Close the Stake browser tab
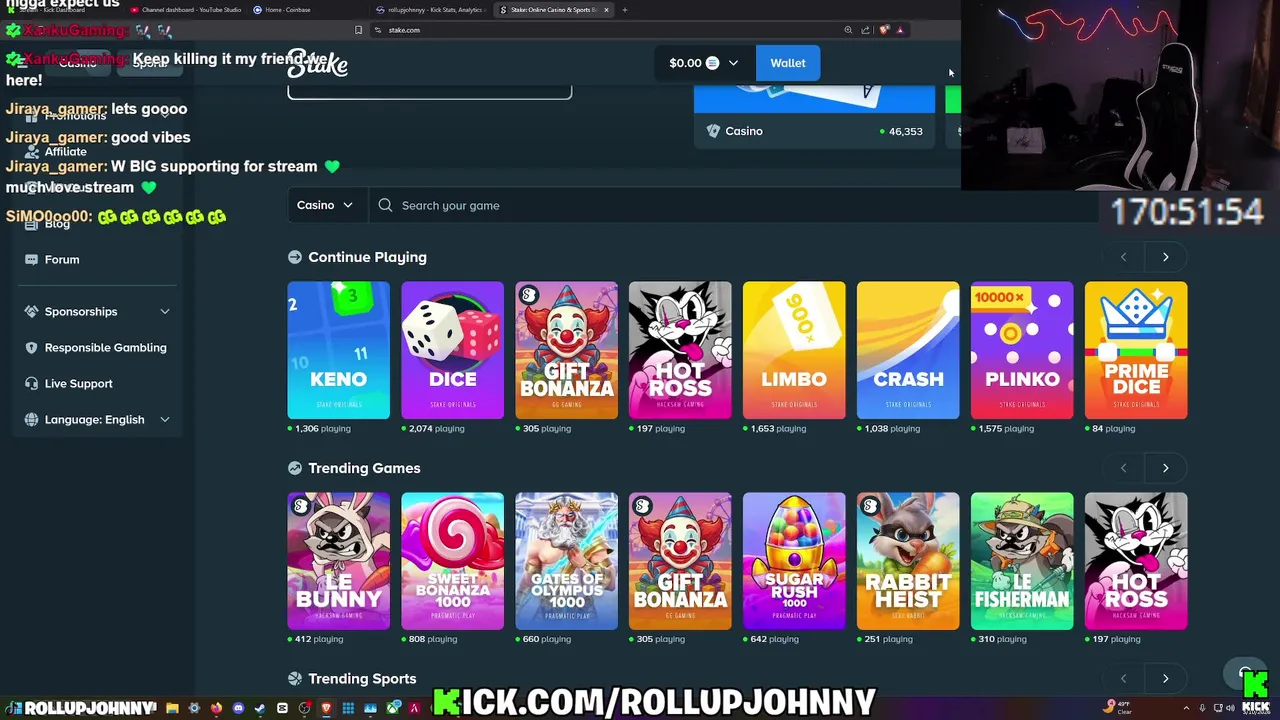The width and height of the screenshot is (1280, 720). [606, 10]
